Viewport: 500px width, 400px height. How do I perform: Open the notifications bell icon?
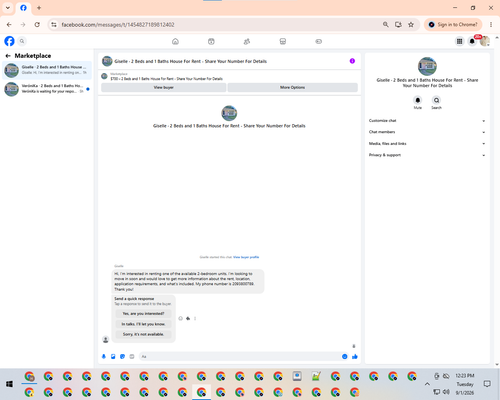472,41
